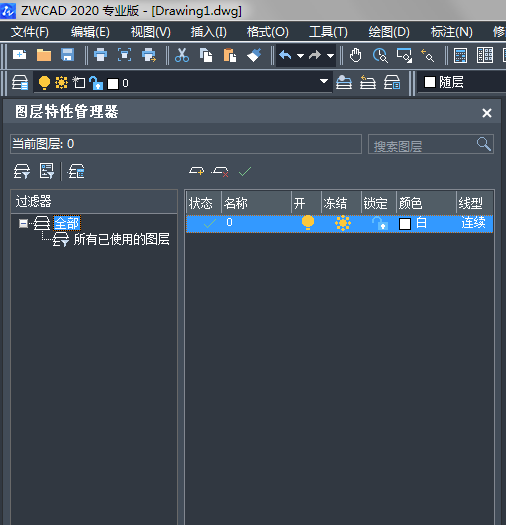This screenshot has width=506, height=525.
Task: Open the New Property Filter icon
Action: 22,171
